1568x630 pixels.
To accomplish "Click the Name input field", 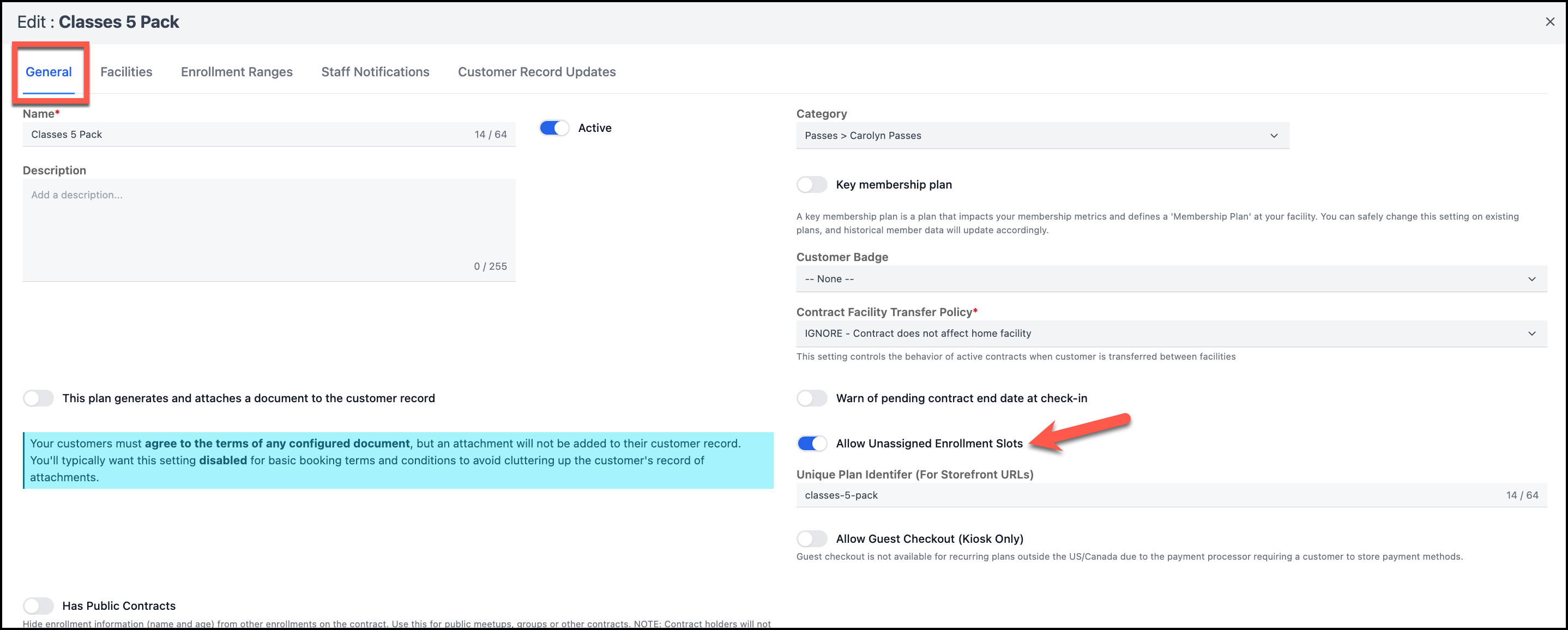I will tap(244, 135).
